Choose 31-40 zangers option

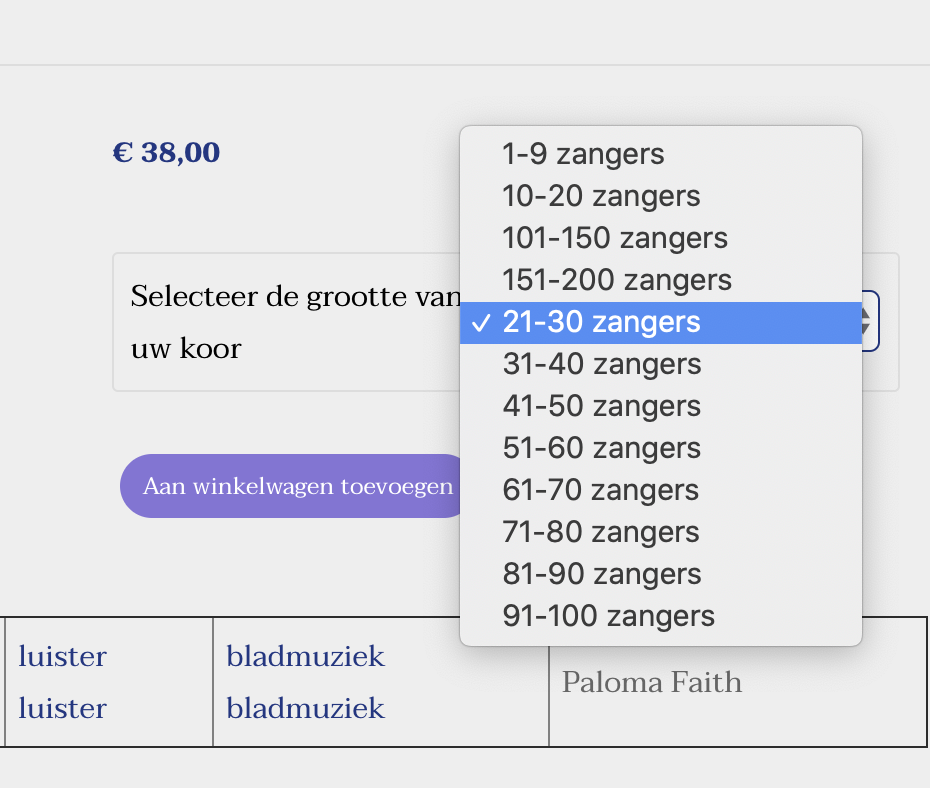[x=601, y=364]
